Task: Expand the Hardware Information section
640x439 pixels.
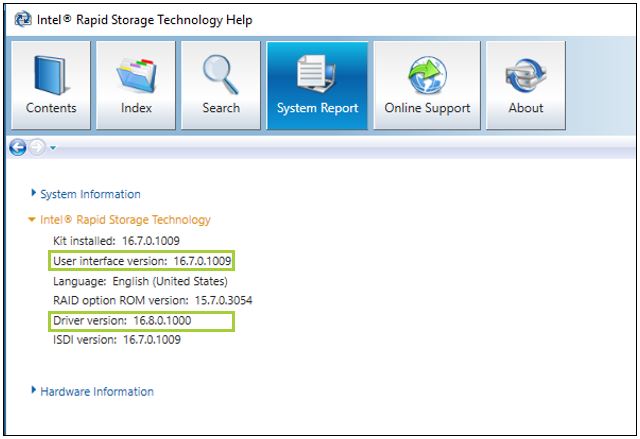Action: tap(97, 391)
